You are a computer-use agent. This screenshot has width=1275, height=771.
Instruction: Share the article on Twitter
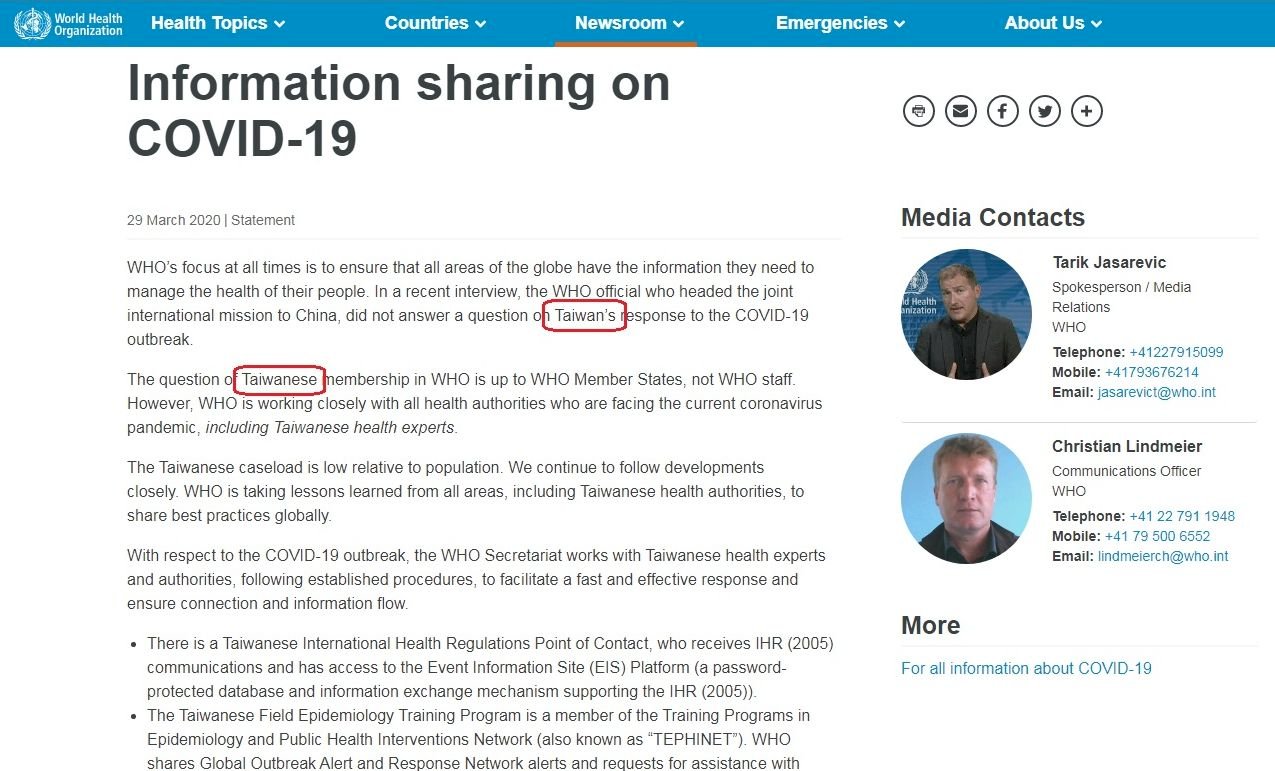1045,110
